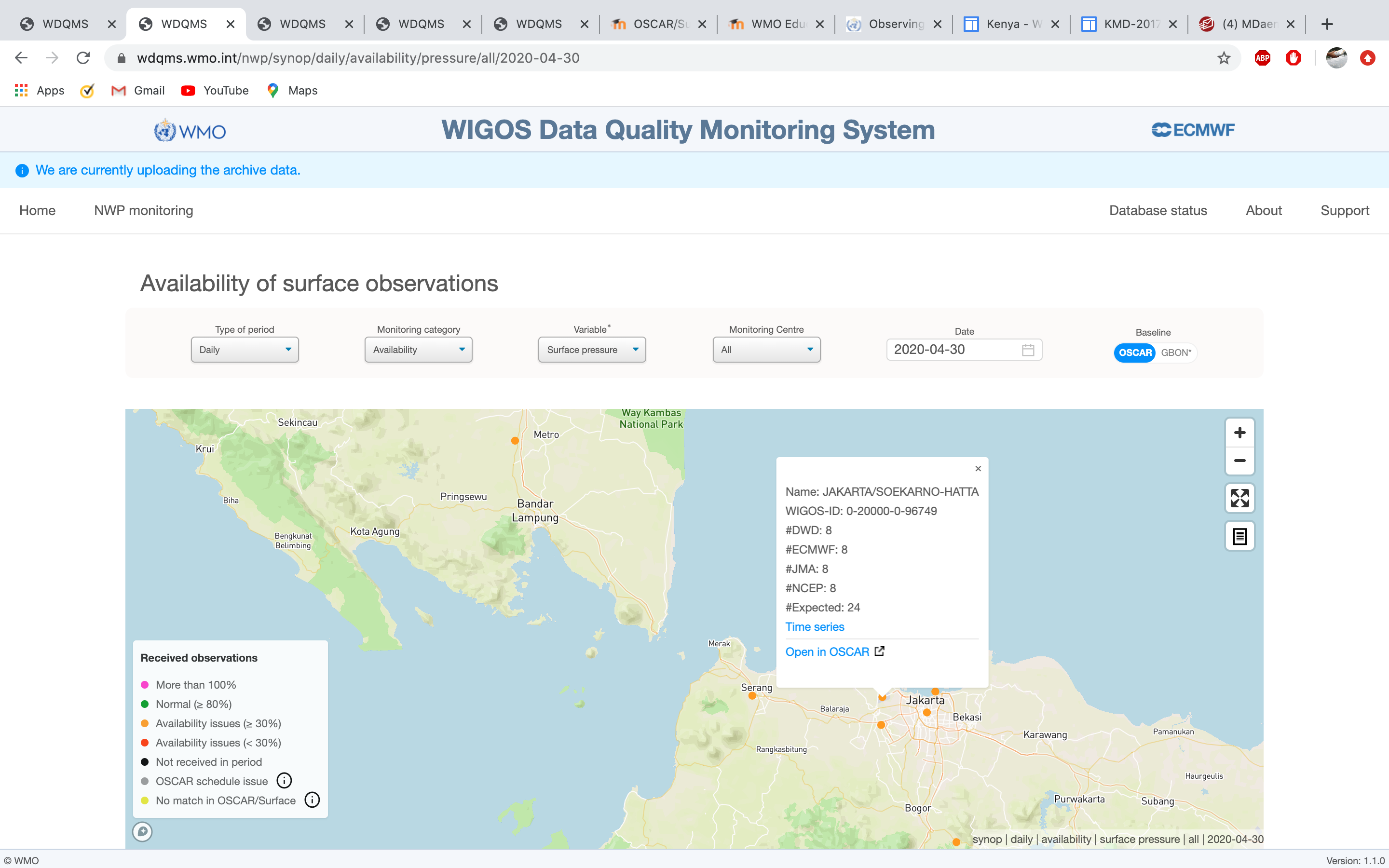
Task: Expand the Type of period dropdown
Action: pyautogui.click(x=245, y=350)
